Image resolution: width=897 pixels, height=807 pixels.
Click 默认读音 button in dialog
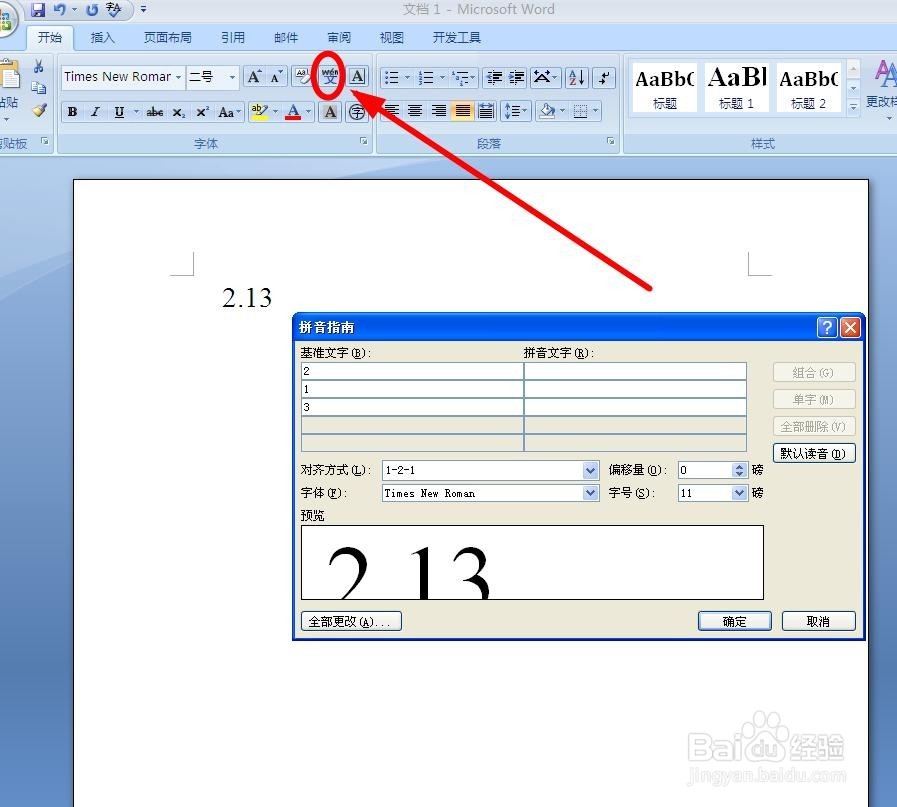(813, 454)
